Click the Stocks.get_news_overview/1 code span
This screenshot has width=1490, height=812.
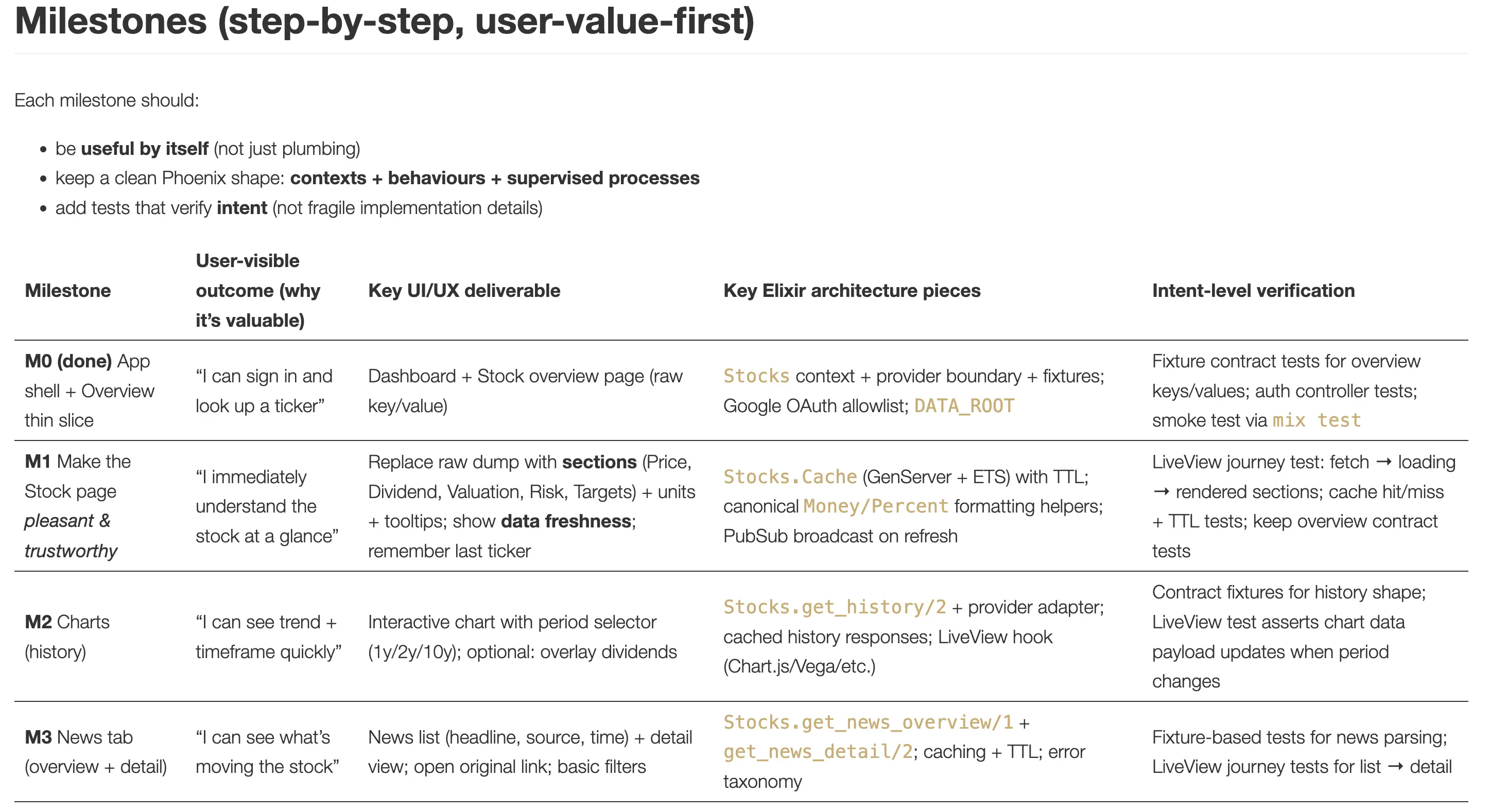click(868, 722)
